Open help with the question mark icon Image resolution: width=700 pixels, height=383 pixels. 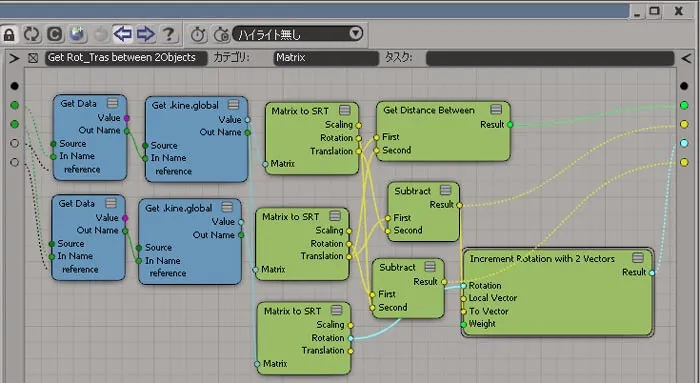pyautogui.click(x=168, y=34)
